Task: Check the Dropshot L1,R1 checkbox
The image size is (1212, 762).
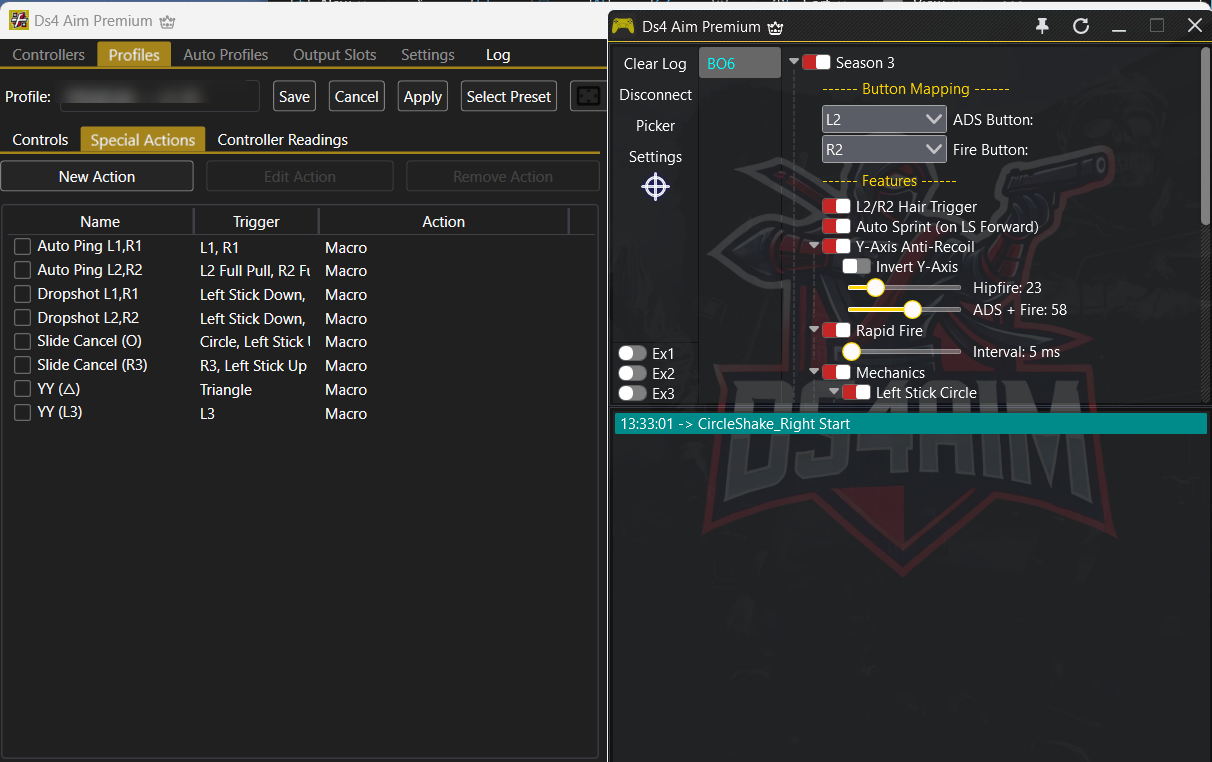Action: pos(23,294)
